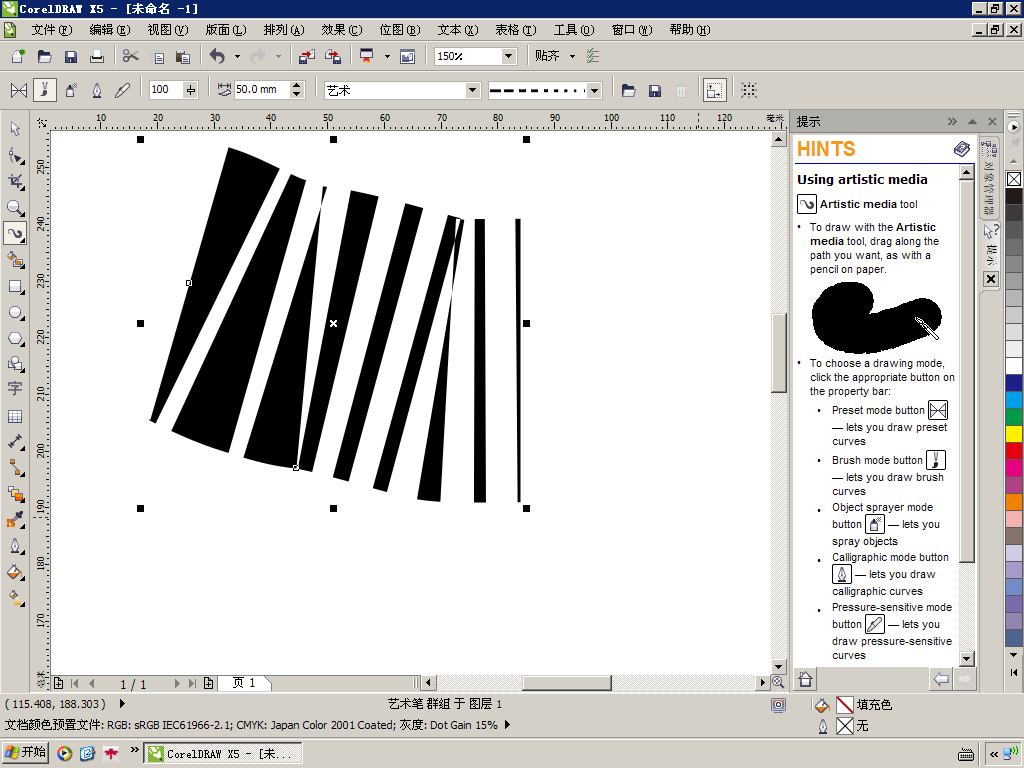Click the 50.0 mm stroke width field
Screen dimensions: 1024x768
(261, 89)
